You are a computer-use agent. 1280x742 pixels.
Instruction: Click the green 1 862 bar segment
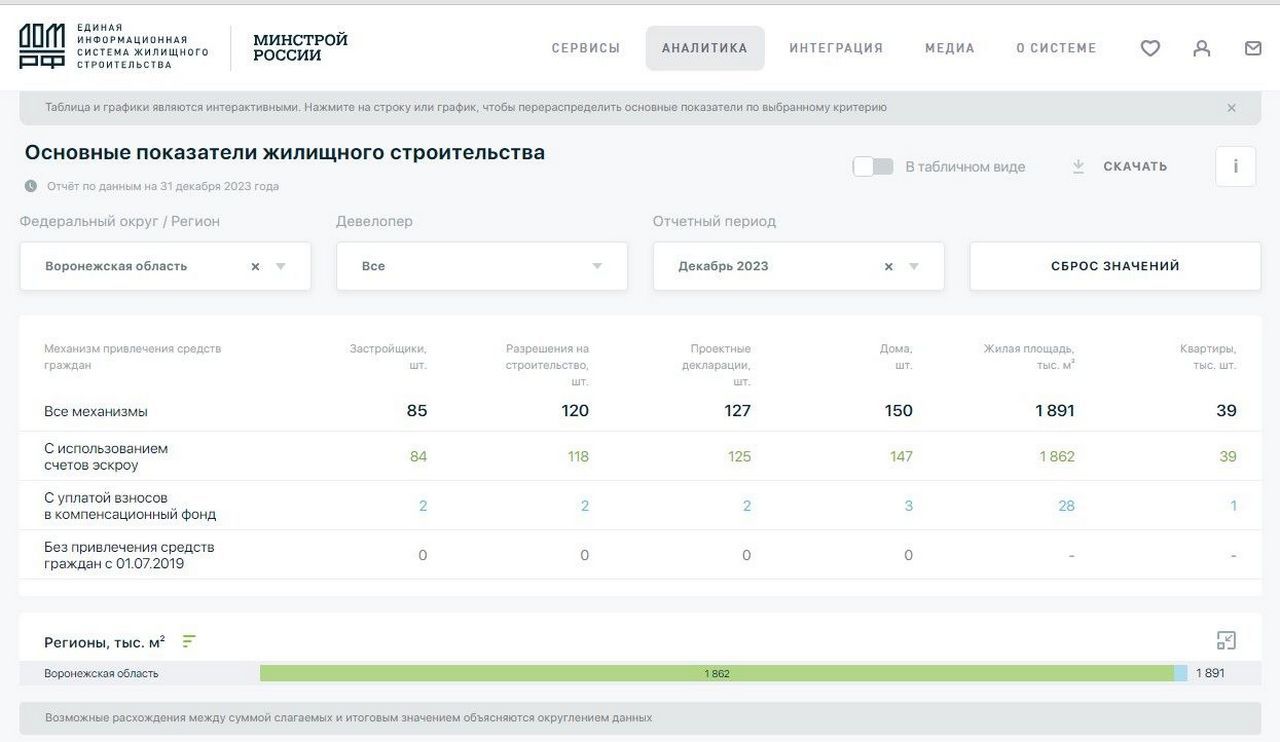[717, 673]
